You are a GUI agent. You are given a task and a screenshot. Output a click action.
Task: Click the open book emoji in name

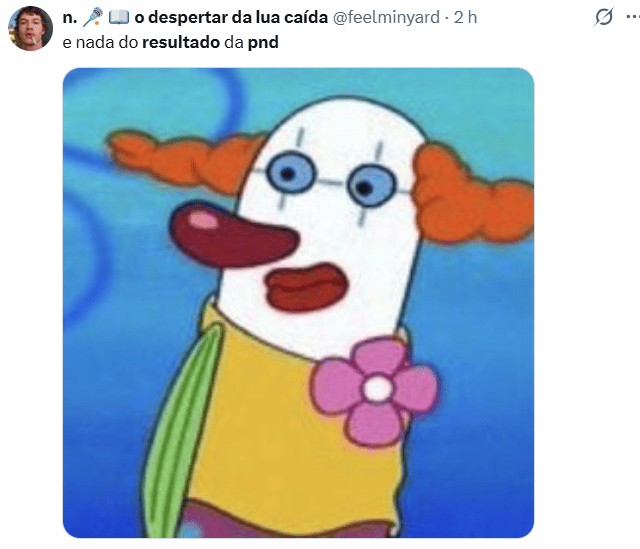tap(119, 17)
